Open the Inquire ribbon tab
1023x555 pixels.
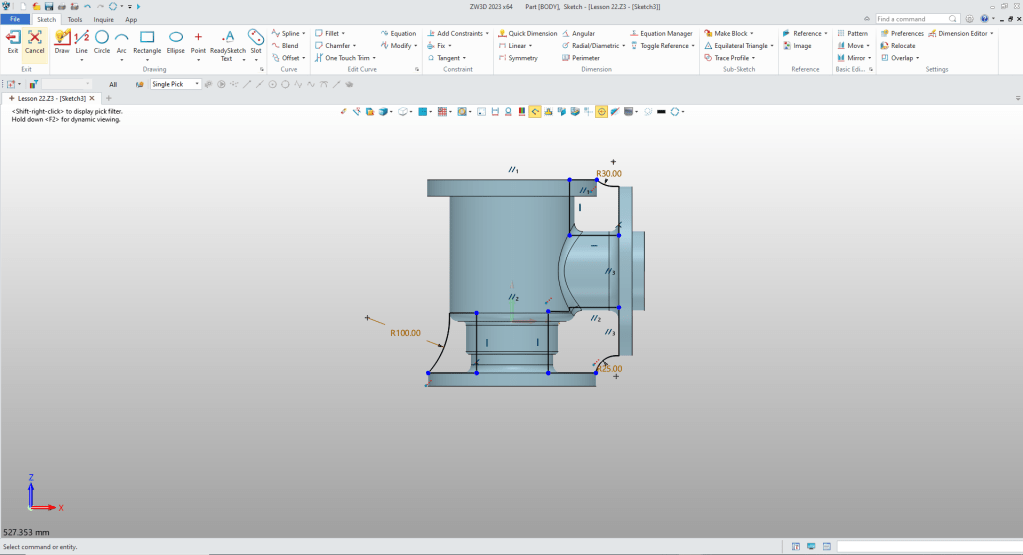pyautogui.click(x=103, y=19)
